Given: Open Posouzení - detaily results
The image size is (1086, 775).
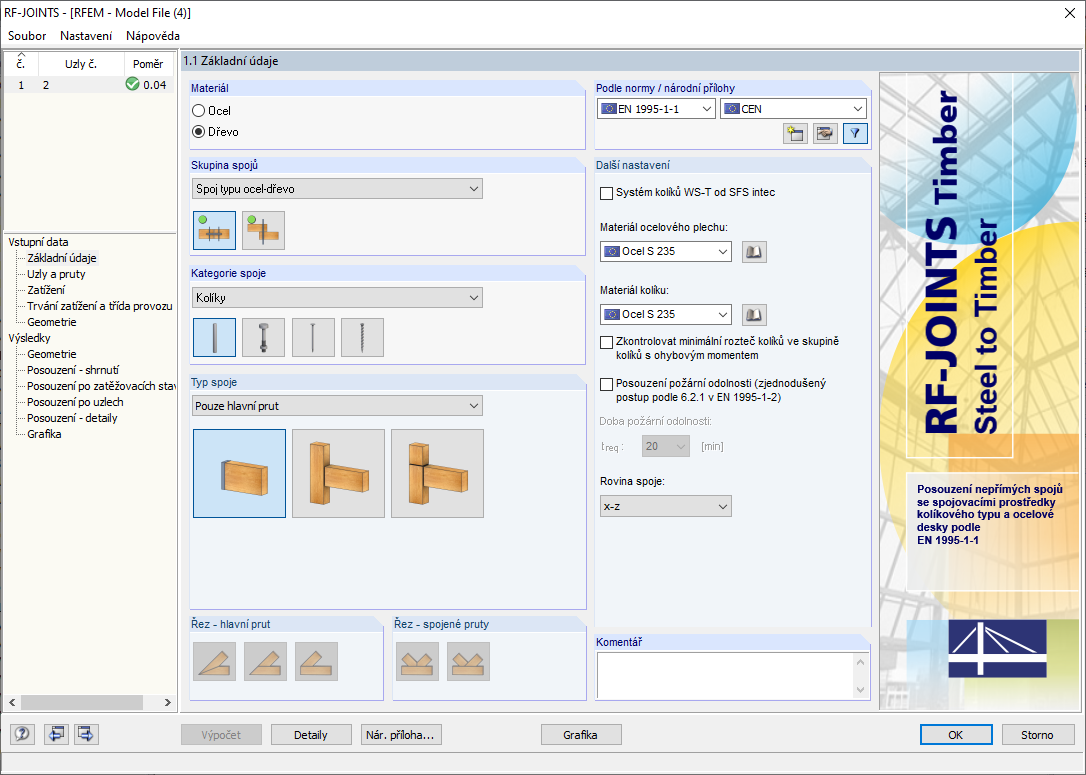Looking at the screenshot, I should tap(72, 418).
